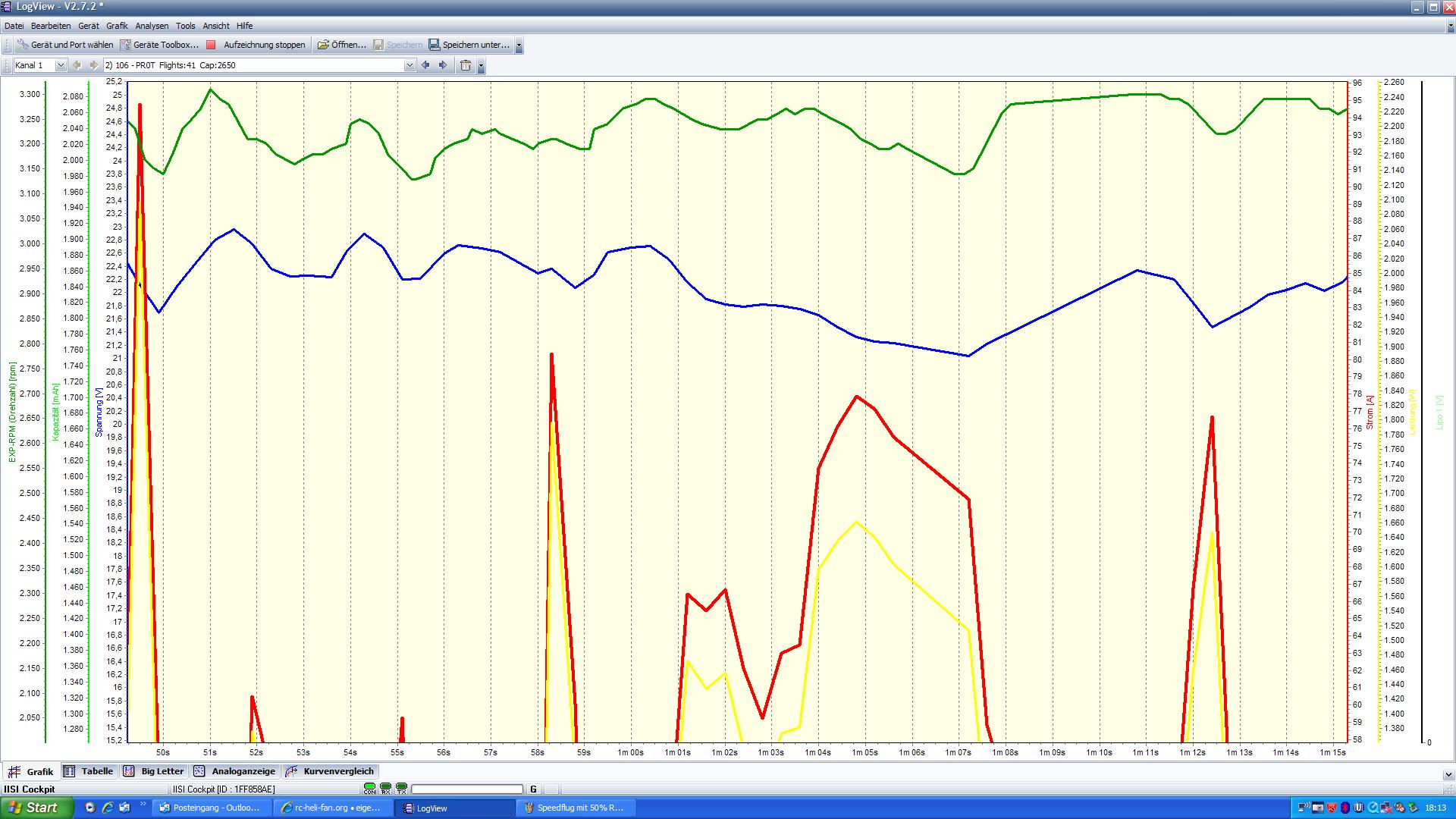Click the status bar progress field

[x=467, y=789]
